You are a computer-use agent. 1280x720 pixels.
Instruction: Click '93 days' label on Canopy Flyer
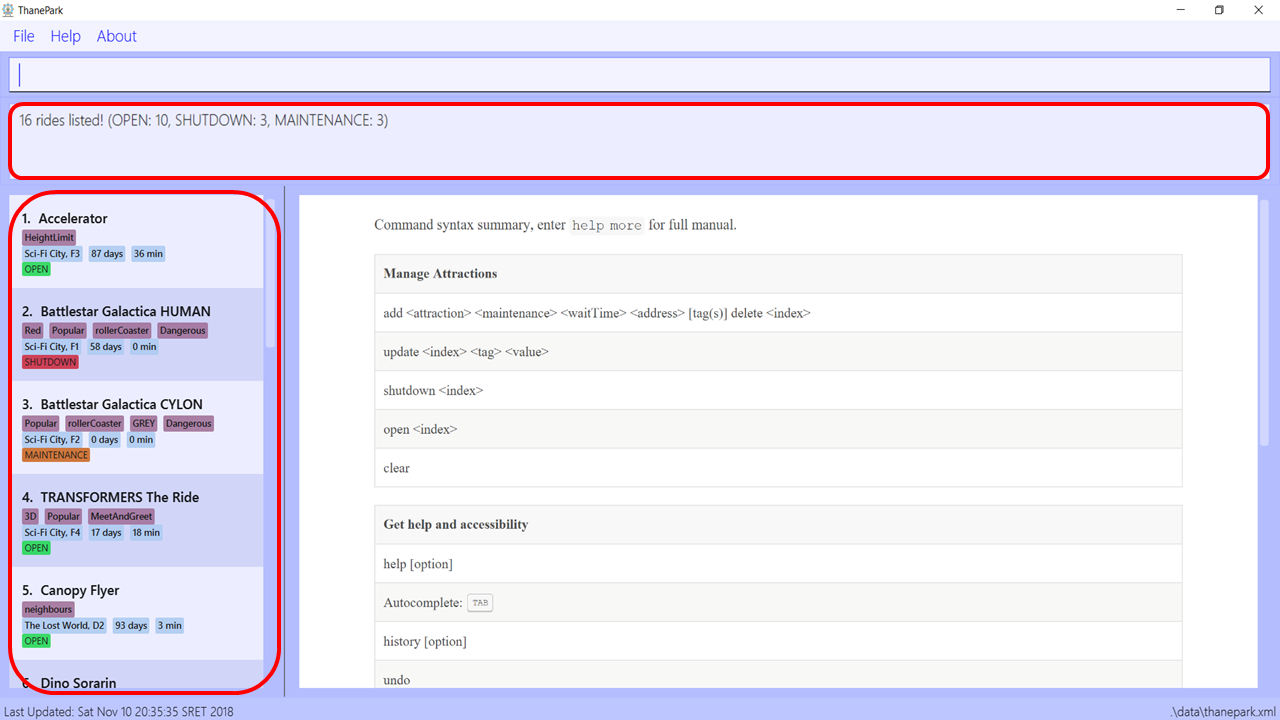[131, 626]
